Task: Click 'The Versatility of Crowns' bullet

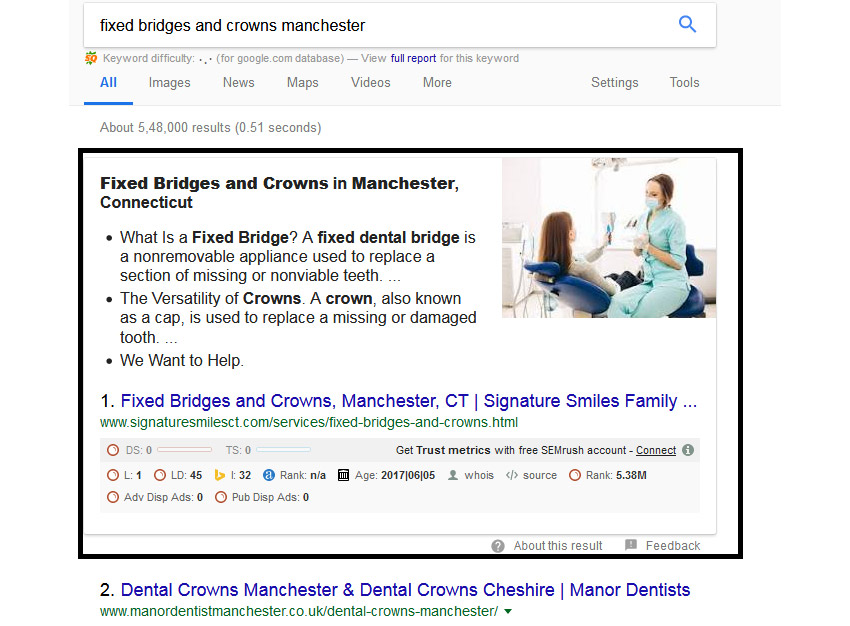Action: [x=298, y=318]
